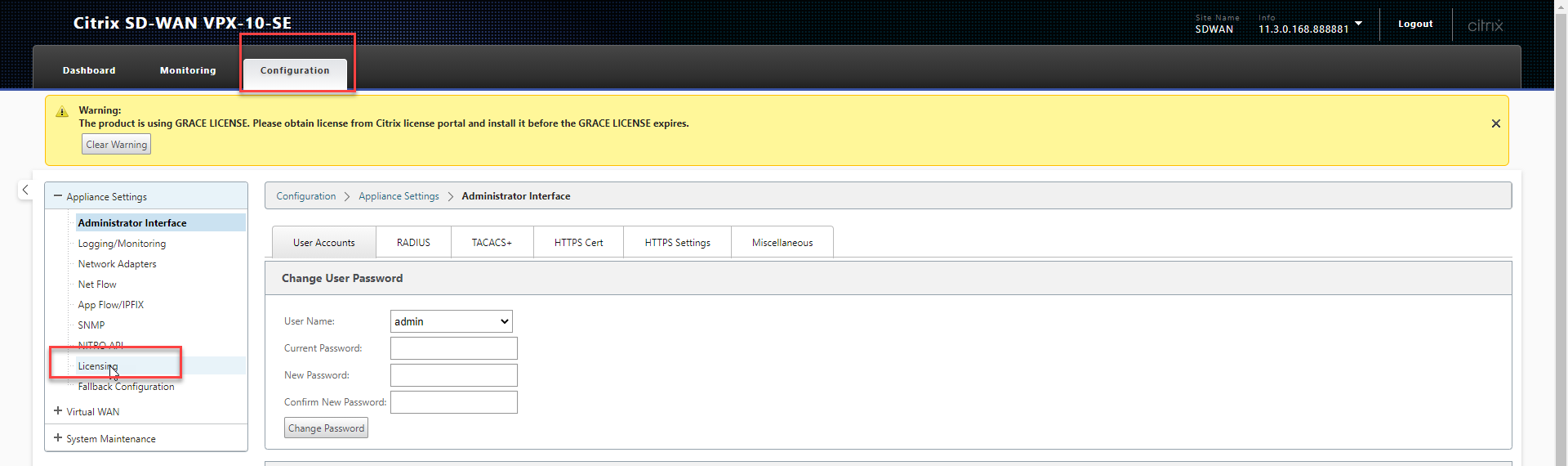Click the Current Password input field
The width and height of the screenshot is (1568, 466).
click(453, 348)
